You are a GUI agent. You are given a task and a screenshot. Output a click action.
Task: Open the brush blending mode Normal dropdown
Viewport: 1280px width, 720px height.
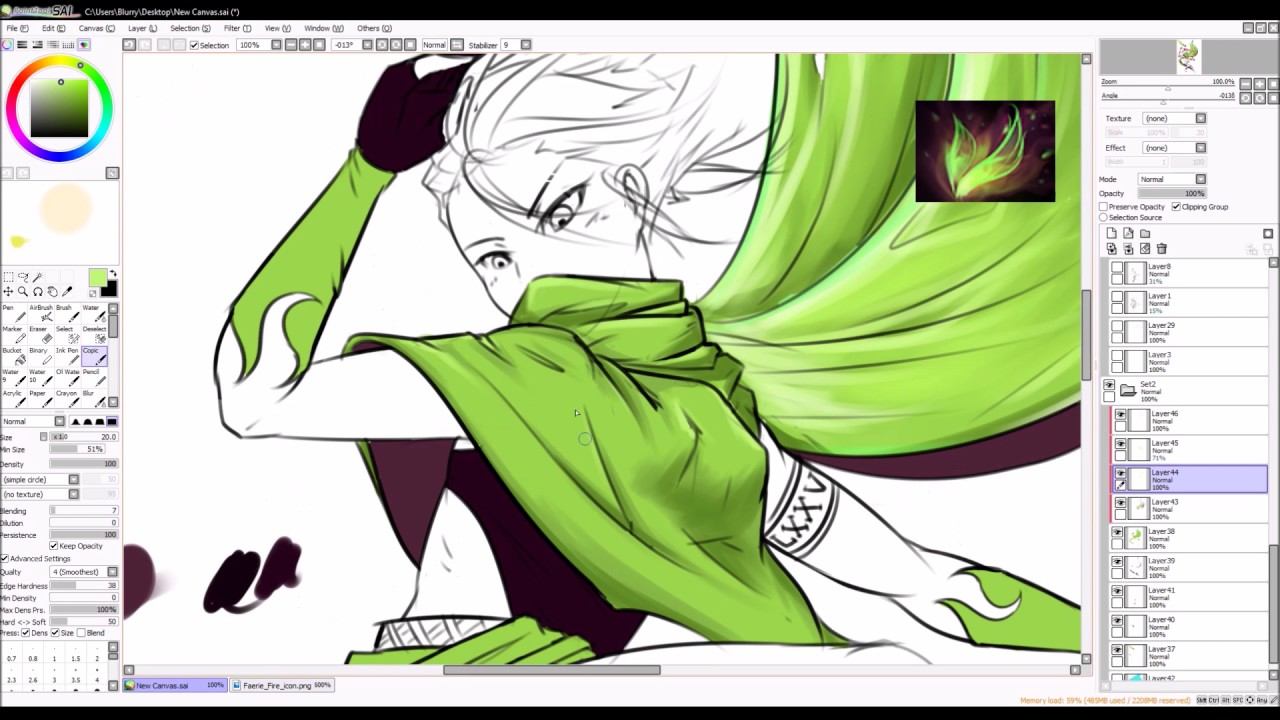coord(33,421)
